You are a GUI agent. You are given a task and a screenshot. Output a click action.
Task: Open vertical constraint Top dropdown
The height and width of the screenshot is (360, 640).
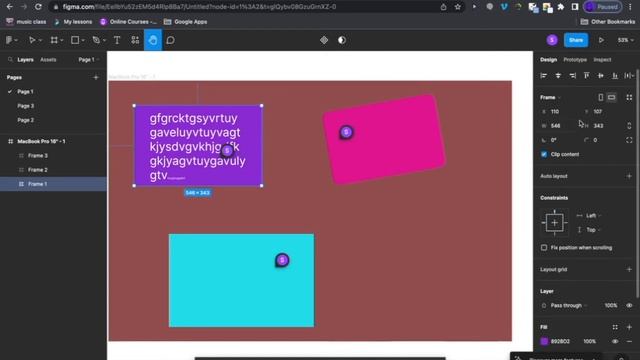tap(593, 230)
